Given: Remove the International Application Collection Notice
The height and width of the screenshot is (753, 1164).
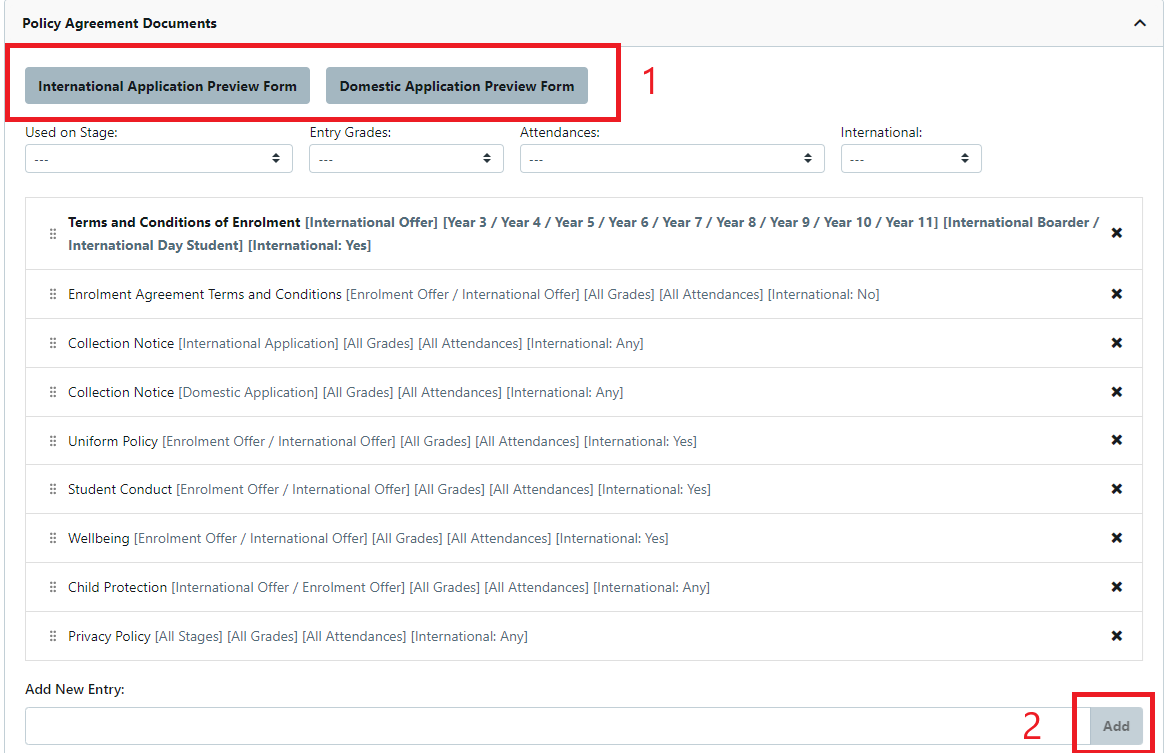Looking at the screenshot, I should click(x=1117, y=342).
